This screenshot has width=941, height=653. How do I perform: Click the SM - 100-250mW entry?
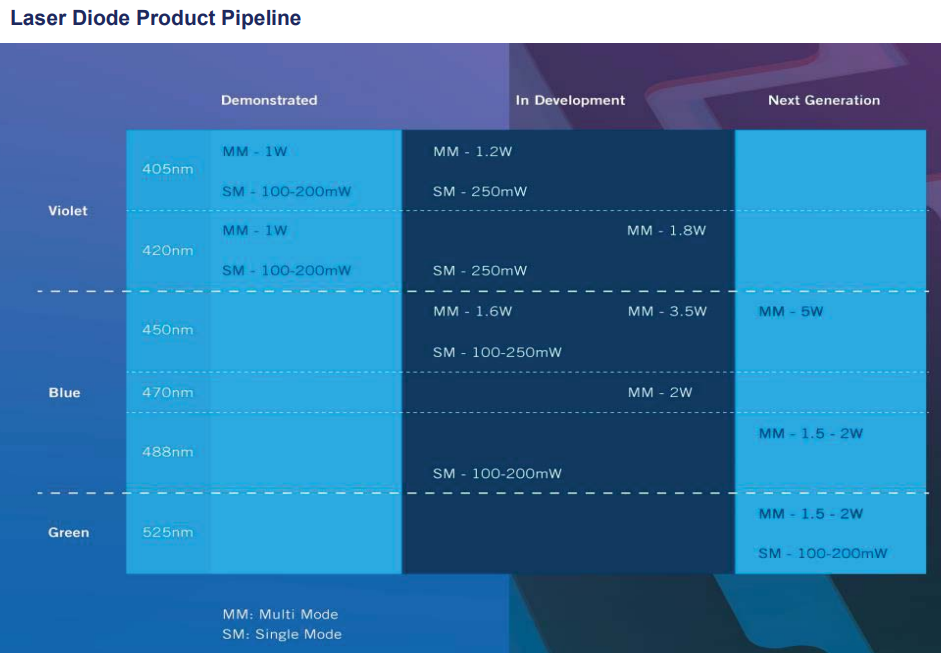pyautogui.click(x=497, y=353)
